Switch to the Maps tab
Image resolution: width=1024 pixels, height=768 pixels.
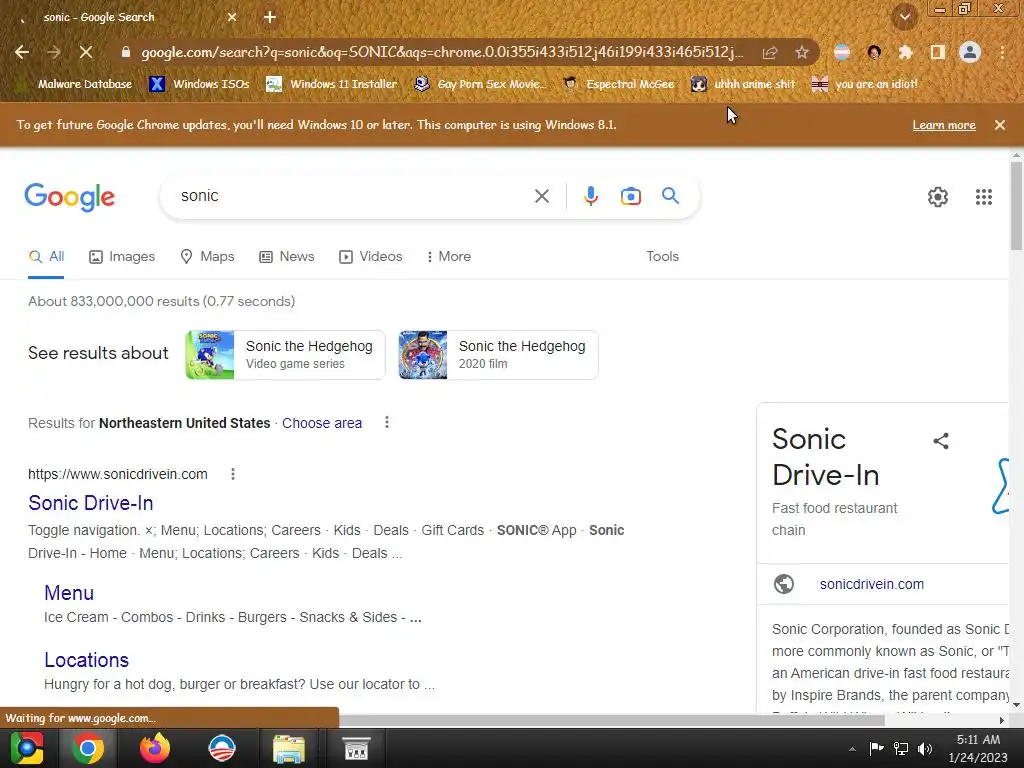pyautogui.click(x=207, y=257)
